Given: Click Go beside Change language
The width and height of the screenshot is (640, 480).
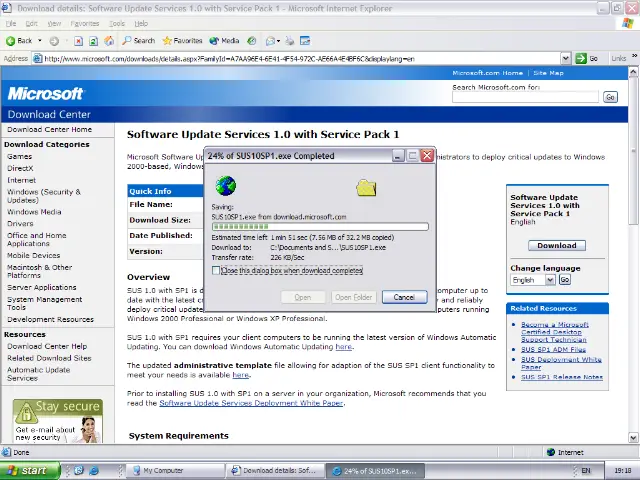Looking at the screenshot, I should click(x=564, y=280).
